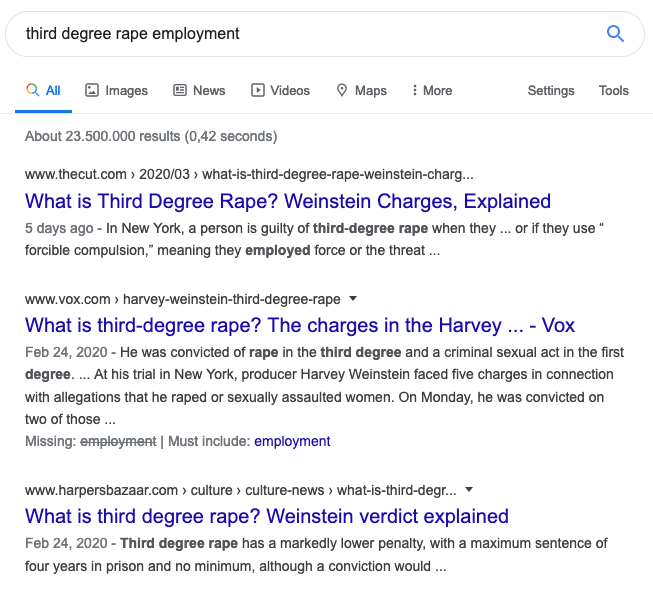Expand dropdown arrow beside vox.com URL
The width and height of the screenshot is (653, 598).
click(353, 299)
